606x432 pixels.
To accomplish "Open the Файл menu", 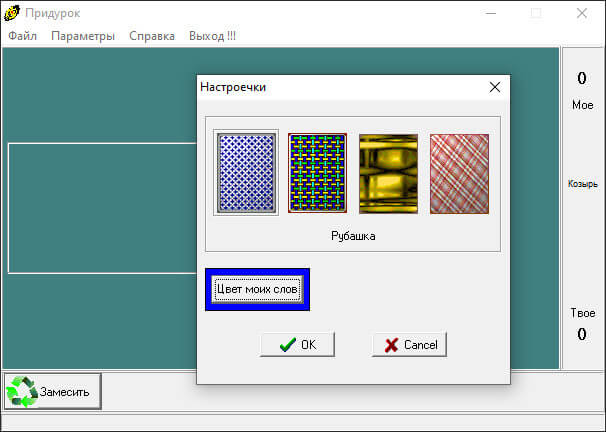I will pyautogui.click(x=22, y=36).
